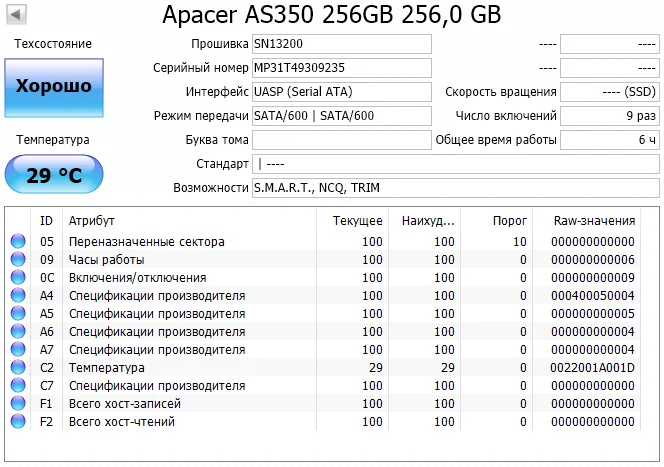
Task: Click the Raw-значения column header
Action: coord(587,221)
